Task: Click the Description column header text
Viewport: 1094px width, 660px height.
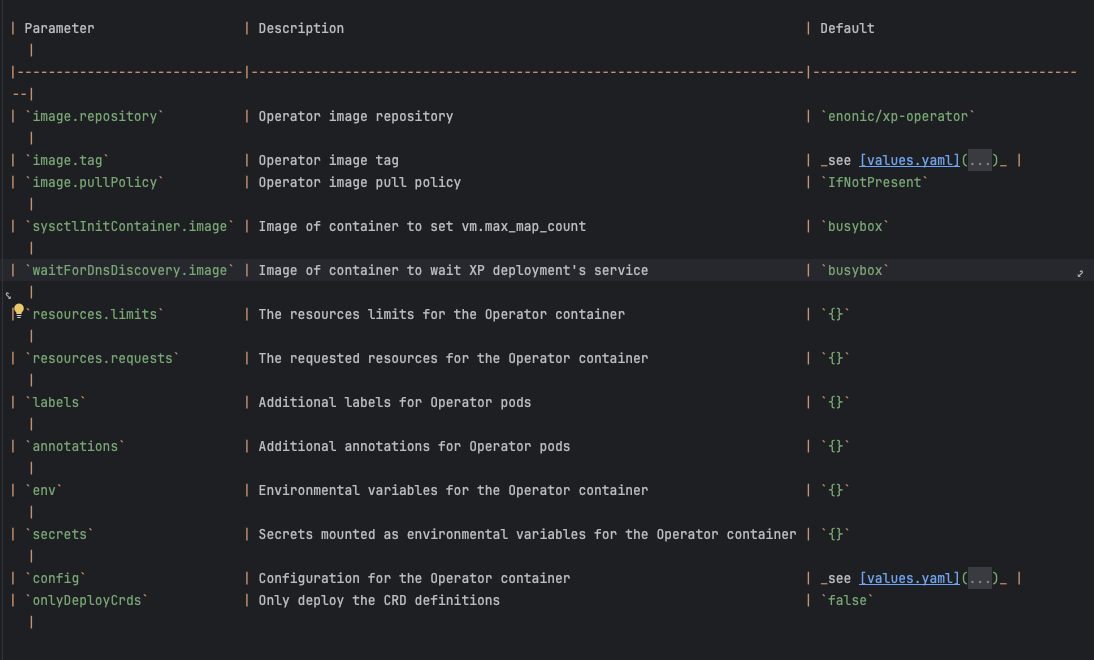Action: (x=301, y=29)
